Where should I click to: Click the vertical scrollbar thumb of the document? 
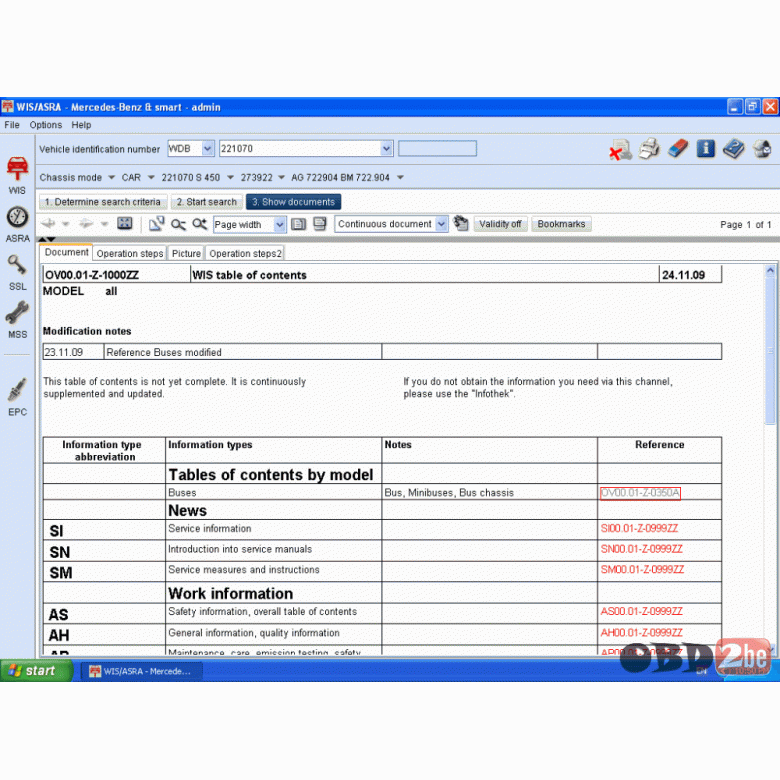[x=770, y=350]
